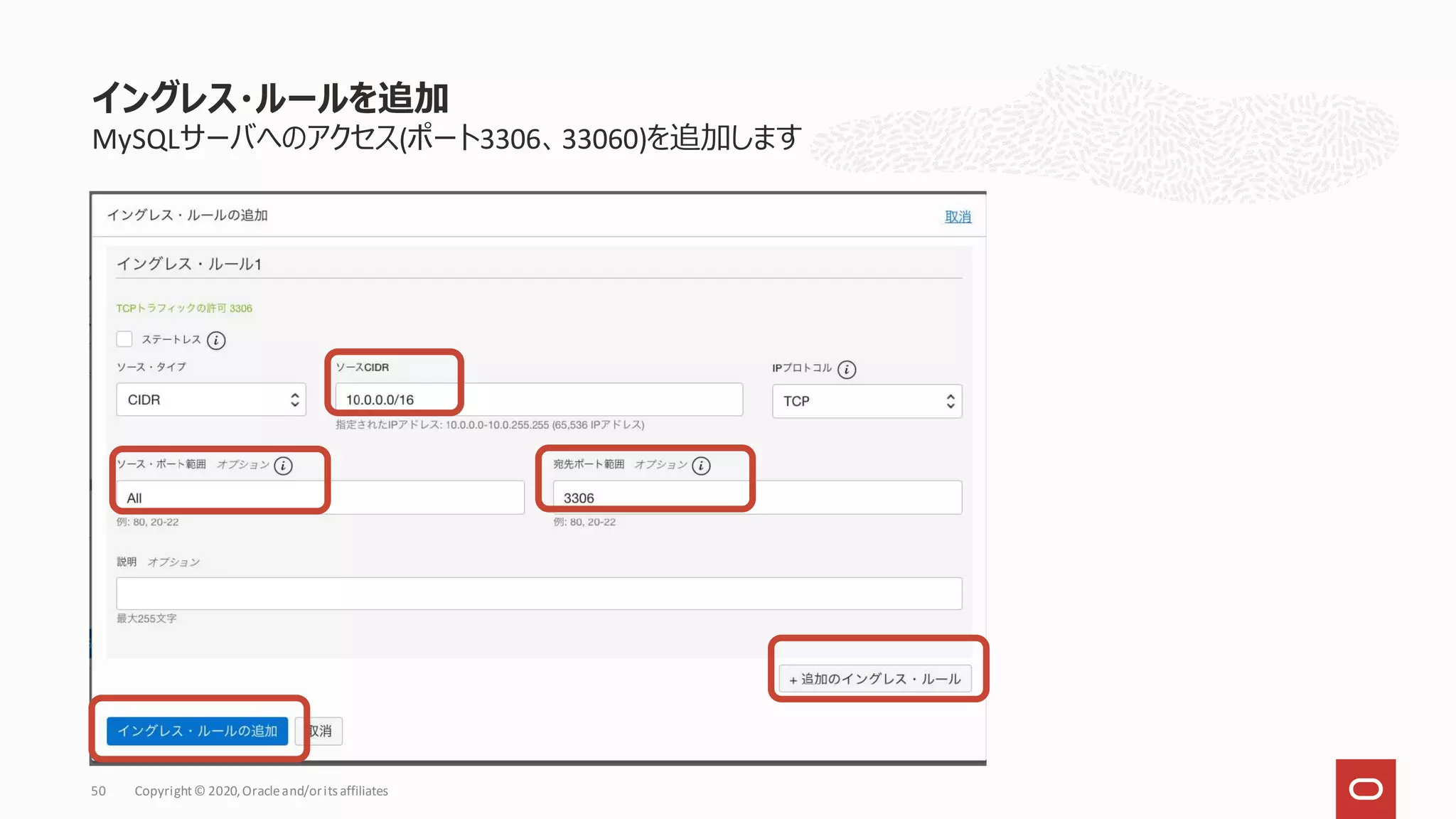Click the info icon next to ステートレス

click(x=216, y=341)
